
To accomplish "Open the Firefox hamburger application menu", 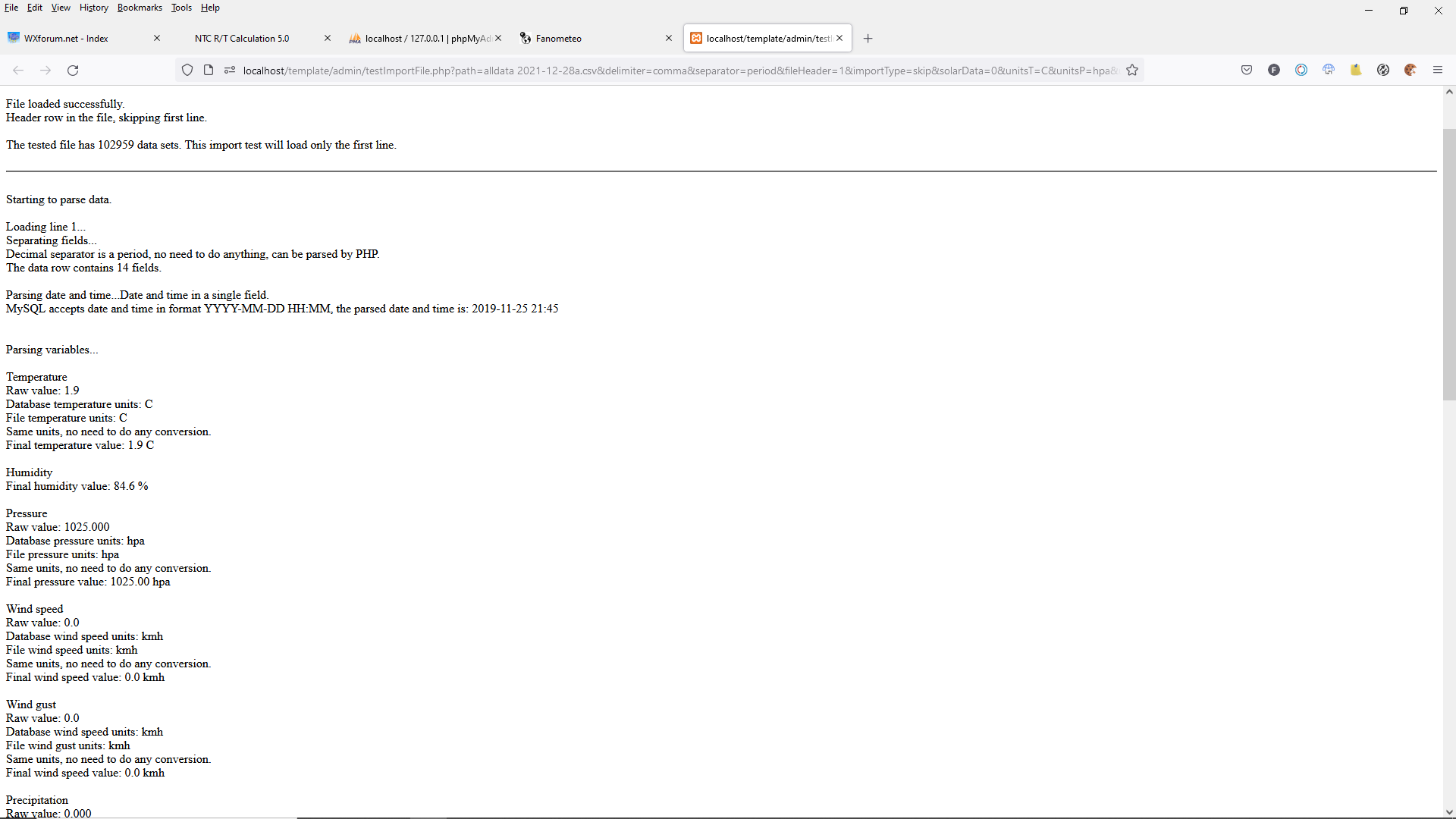I will point(1438,70).
